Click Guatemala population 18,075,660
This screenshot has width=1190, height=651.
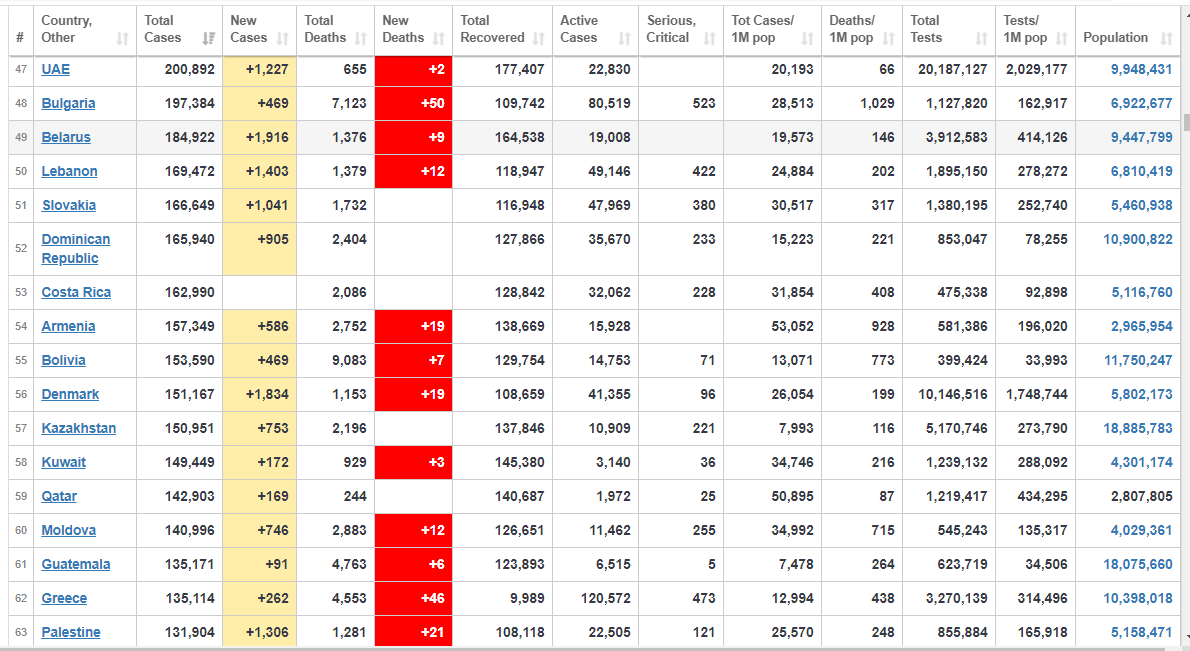tap(1138, 565)
